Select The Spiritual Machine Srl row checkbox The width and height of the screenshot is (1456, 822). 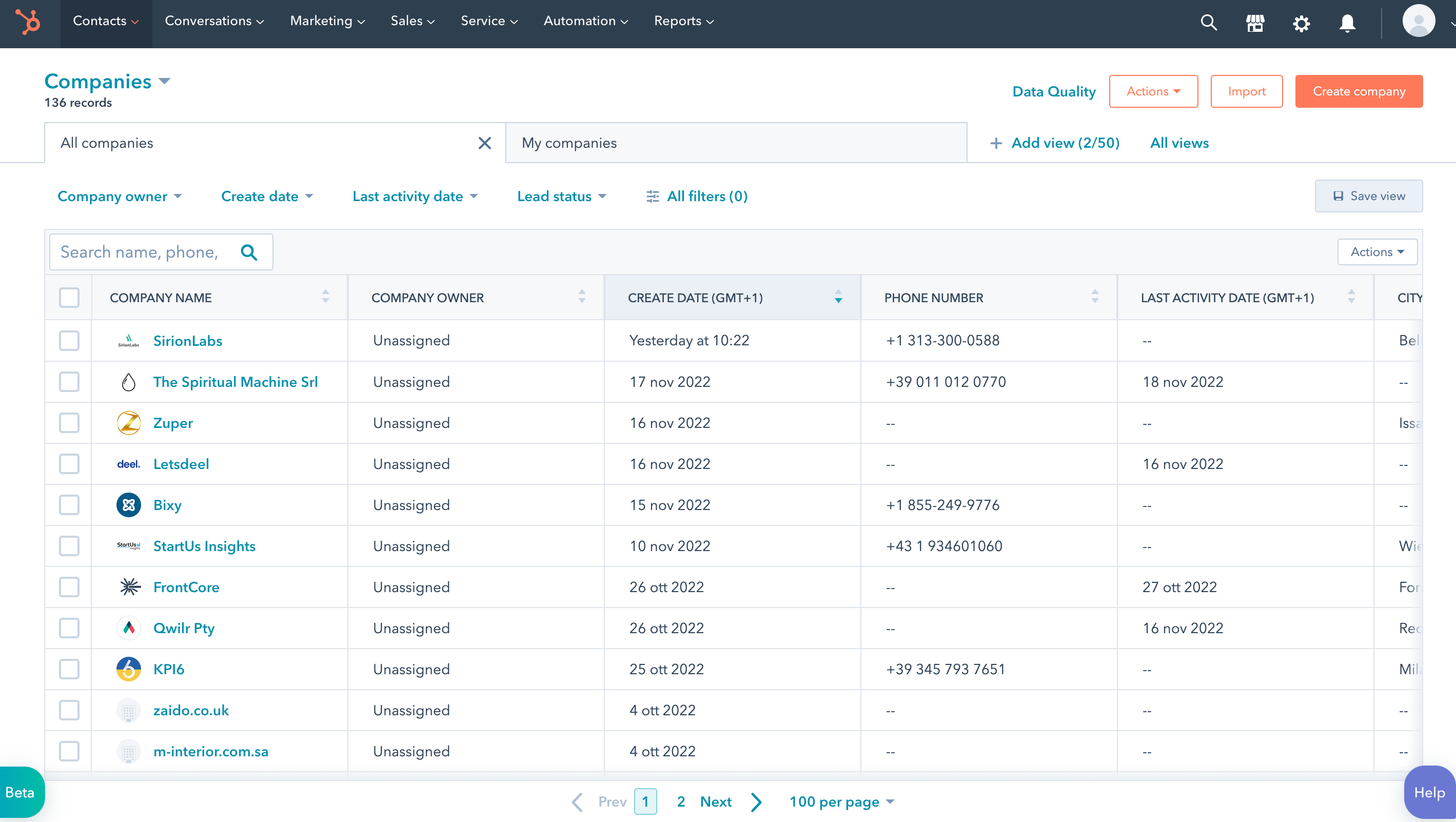point(69,382)
